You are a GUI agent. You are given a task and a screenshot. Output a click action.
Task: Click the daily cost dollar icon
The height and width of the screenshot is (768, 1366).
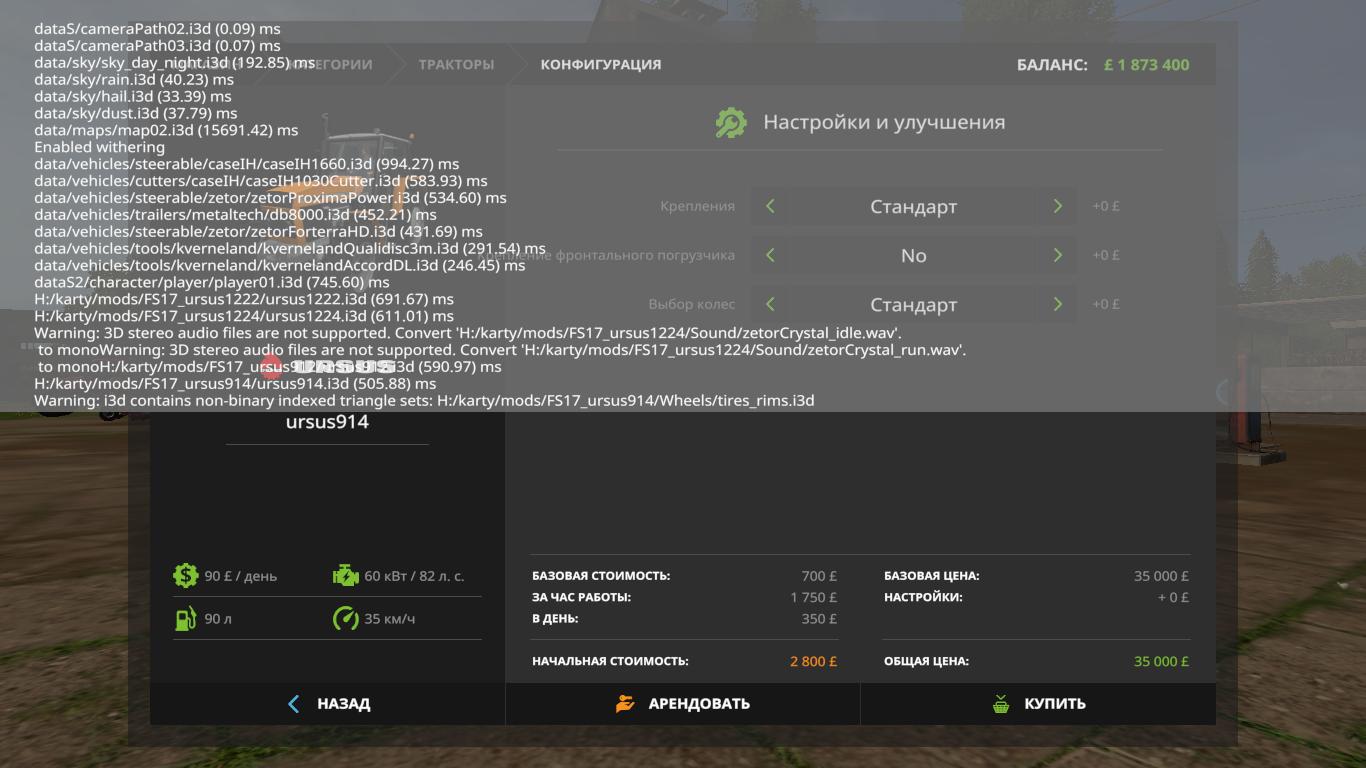[185, 576]
